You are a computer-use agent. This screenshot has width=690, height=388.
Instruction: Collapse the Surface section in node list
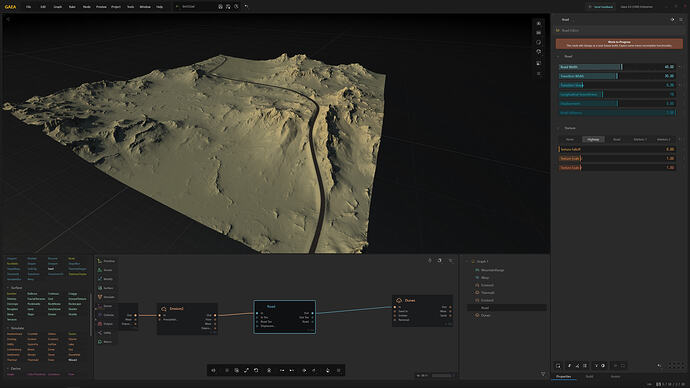[x=7, y=288]
